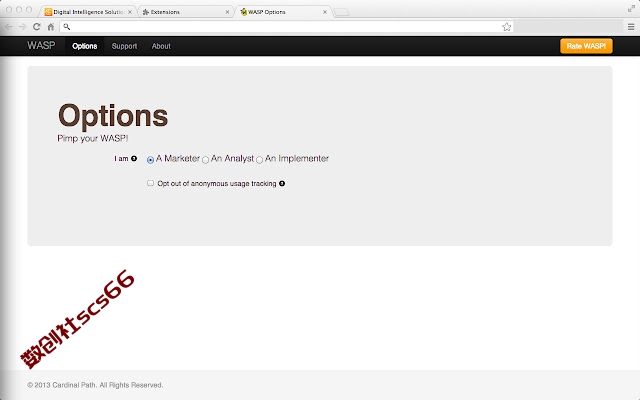Switch to the Extensions browser tab
This screenshot has width=640, height=400.
186,12
